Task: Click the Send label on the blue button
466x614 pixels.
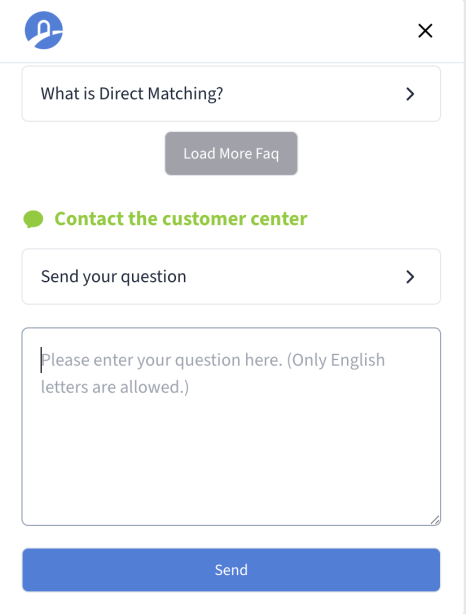Action: pyautogui.click(x=231, y=570)
